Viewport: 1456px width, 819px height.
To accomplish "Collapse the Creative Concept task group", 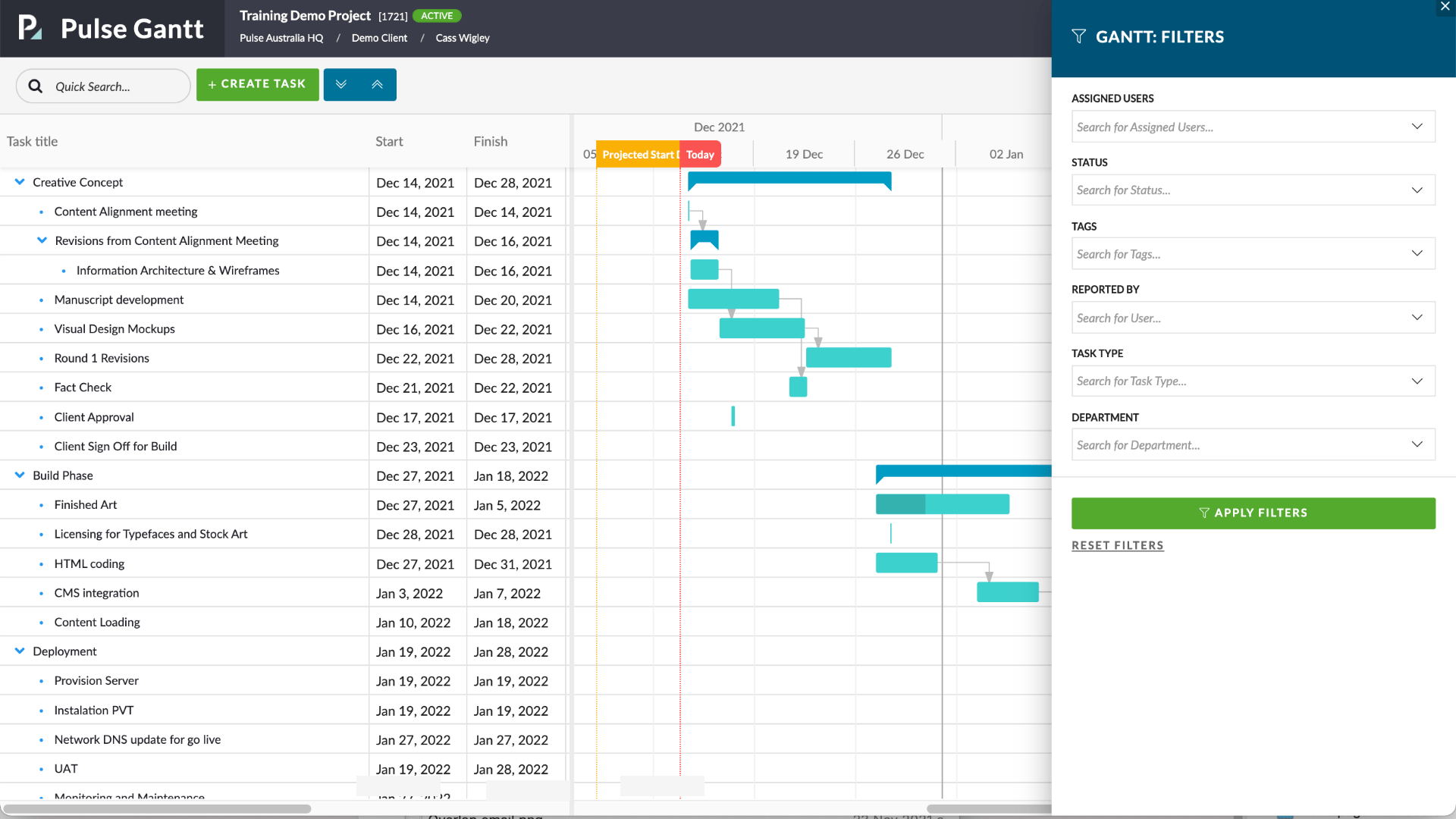I will pos(18,182).
